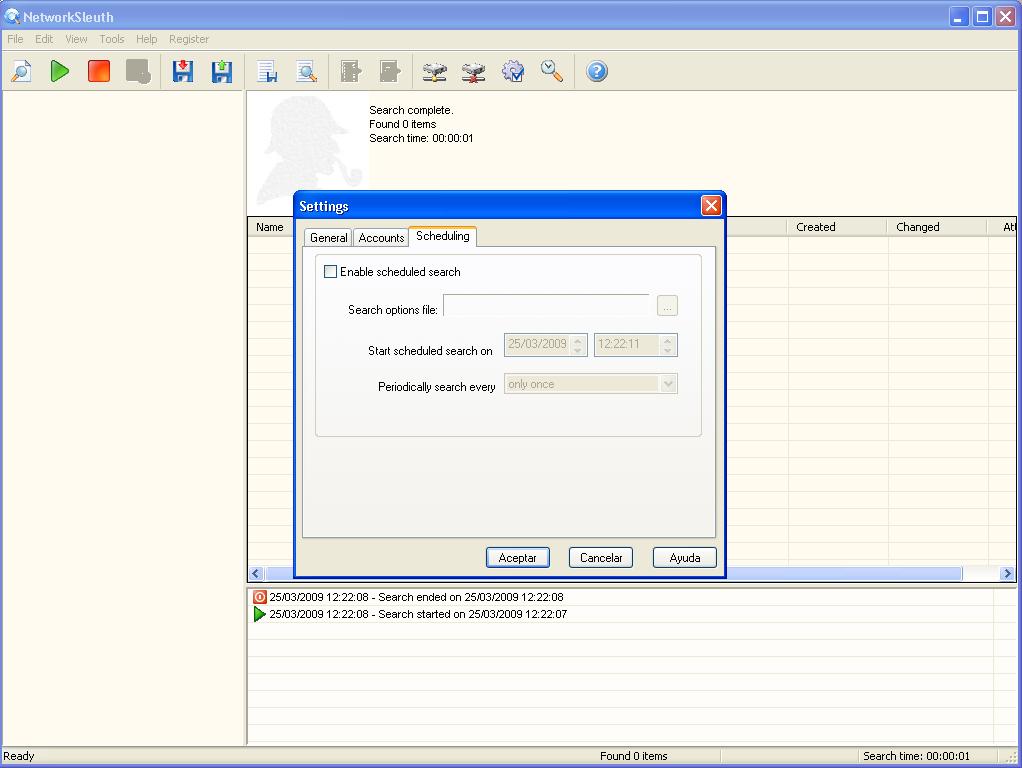Open the Help menu
Screen dimensions: 1022x768
pyautogui.click(x=147, y=39)
